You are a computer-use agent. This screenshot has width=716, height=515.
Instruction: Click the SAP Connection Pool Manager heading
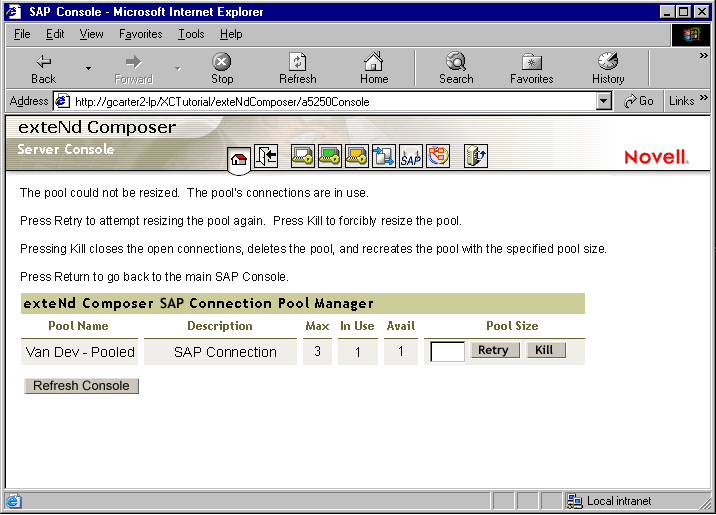coord(198,304)
